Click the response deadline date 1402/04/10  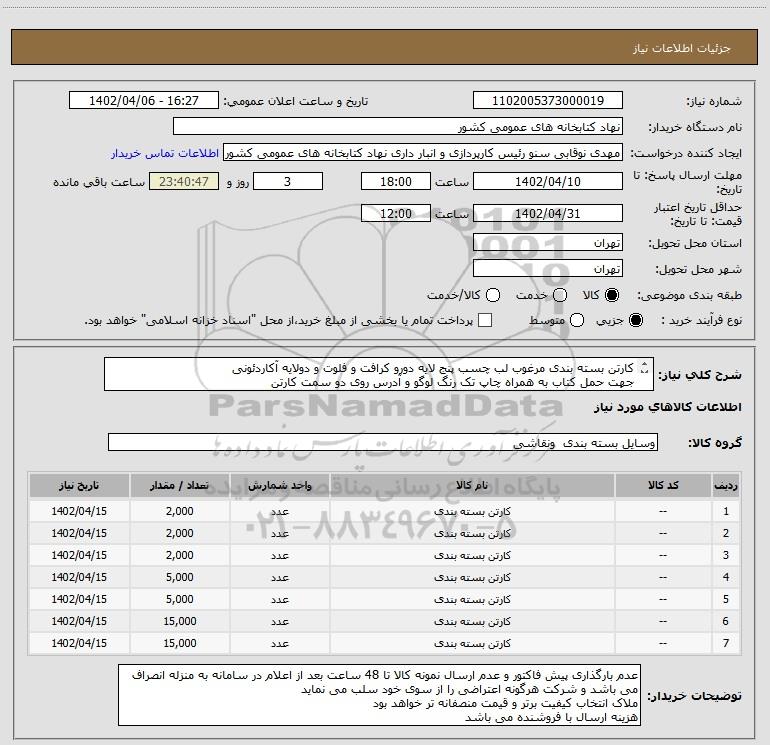pyautogui.click(x=548, y=181)
